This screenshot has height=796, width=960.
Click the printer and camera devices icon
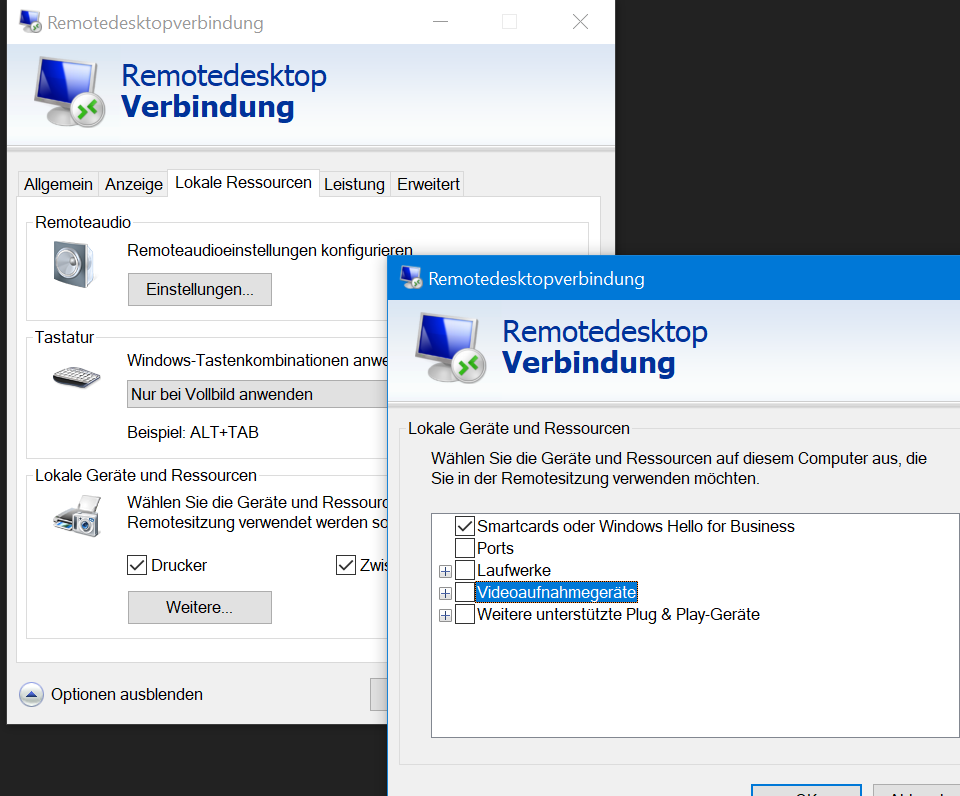77,516
